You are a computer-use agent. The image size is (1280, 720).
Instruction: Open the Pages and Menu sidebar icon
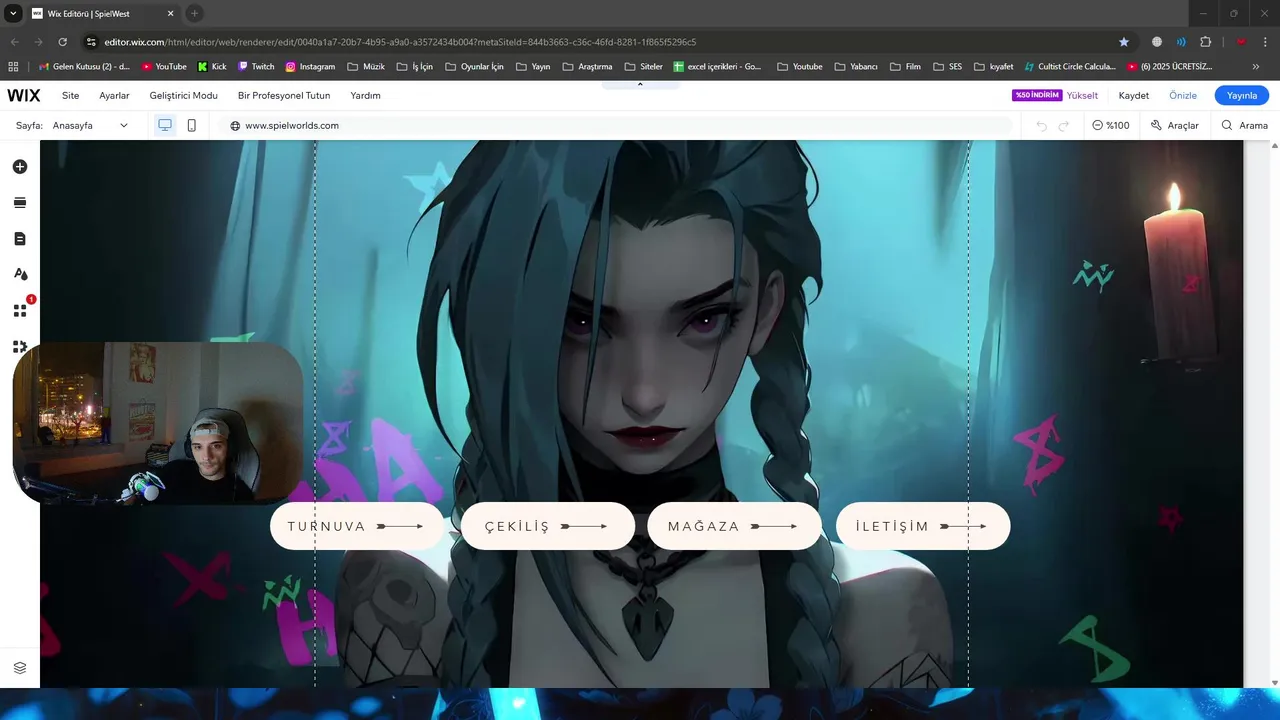[20, 239]
